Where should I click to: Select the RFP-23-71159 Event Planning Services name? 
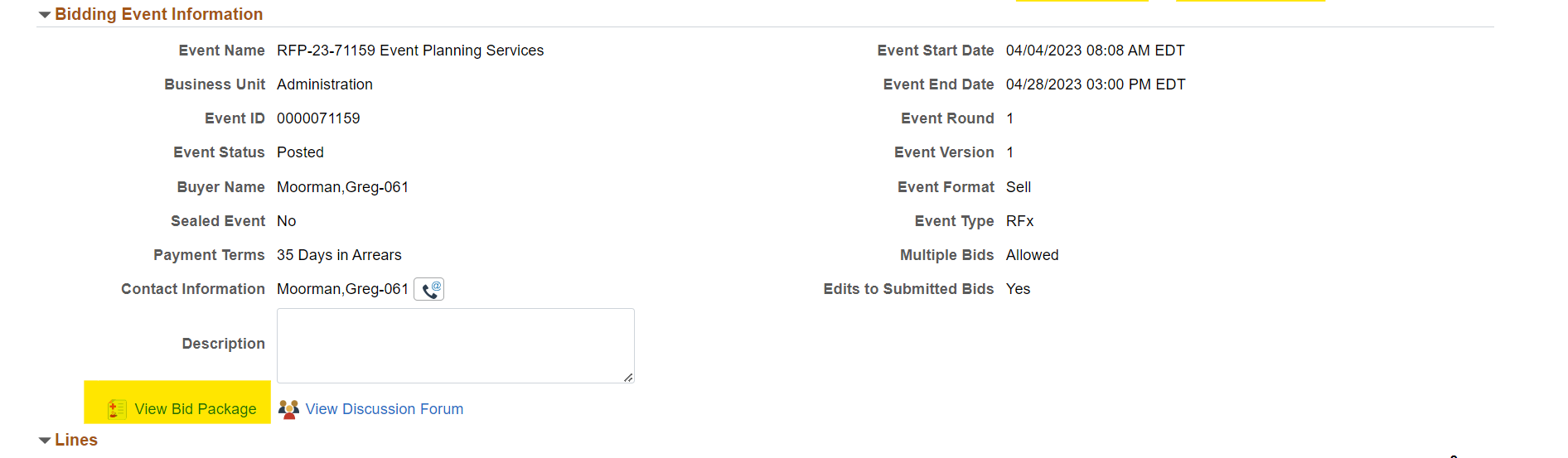410,51
